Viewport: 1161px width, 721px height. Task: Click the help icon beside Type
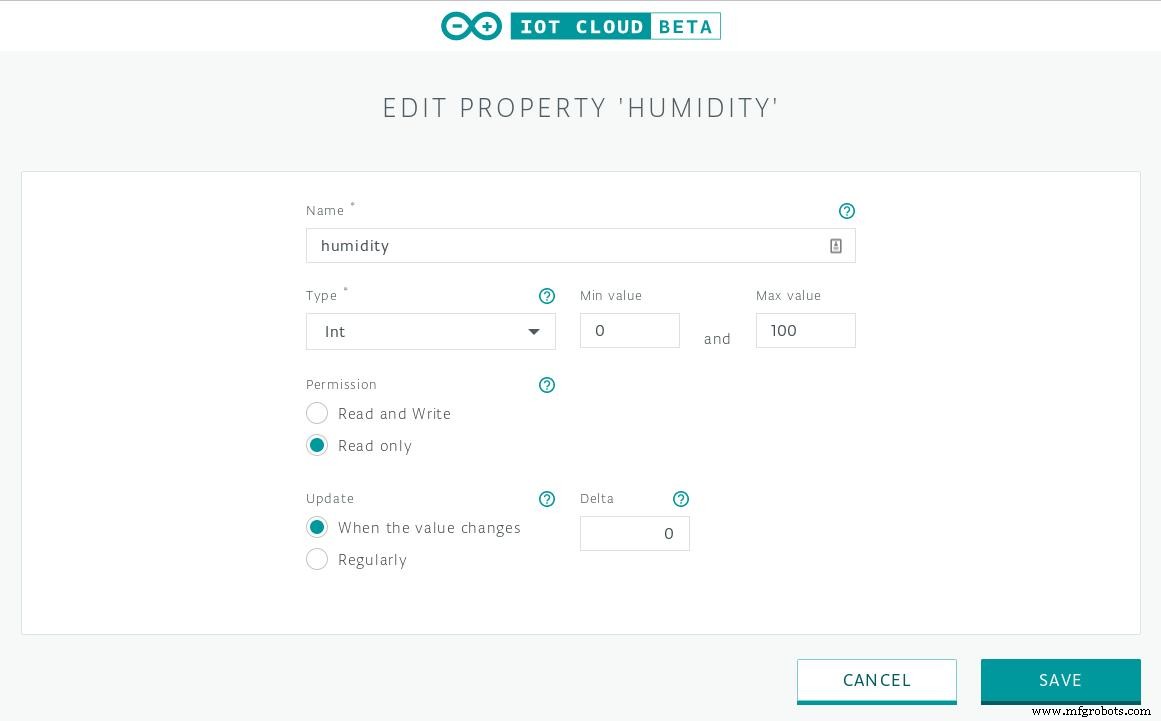click(547, 295)
